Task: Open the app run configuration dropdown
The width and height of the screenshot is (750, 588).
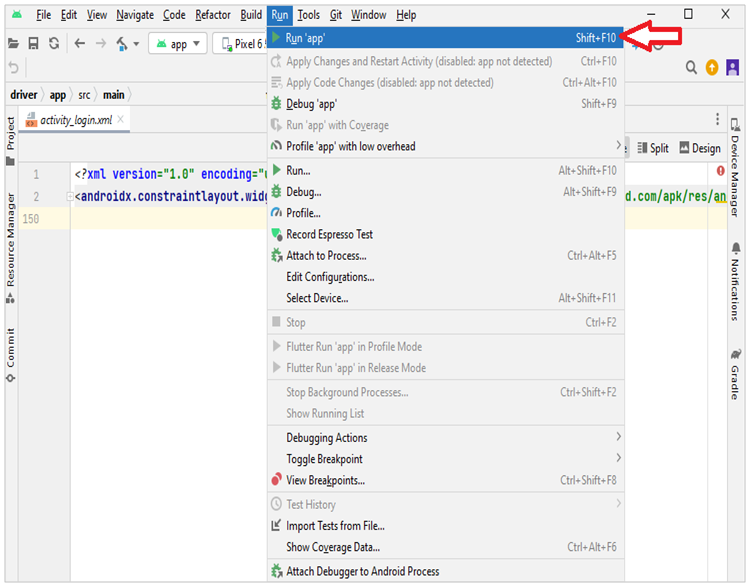Action: pos(178,44)
